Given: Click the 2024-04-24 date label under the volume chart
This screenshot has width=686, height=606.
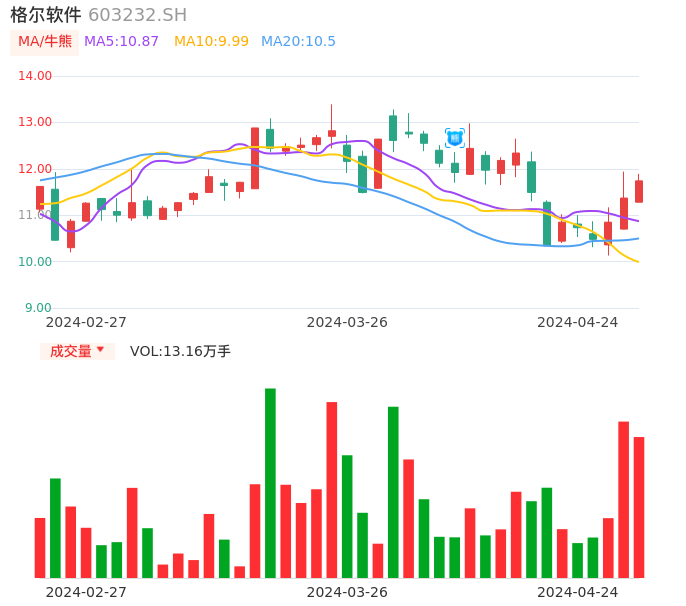Looking at the screenshot, I should [x=577, y=592].
